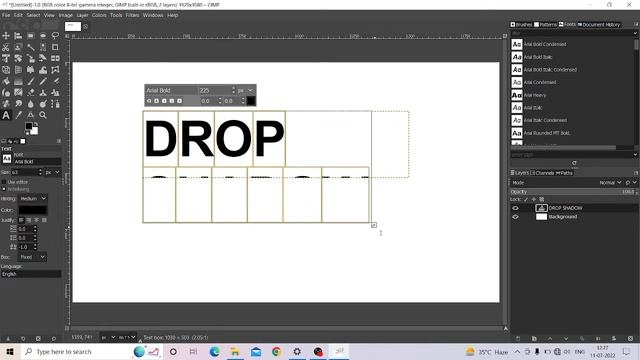Select the Clone stamp tool
The image size is (640, 360).
[43, 93]
